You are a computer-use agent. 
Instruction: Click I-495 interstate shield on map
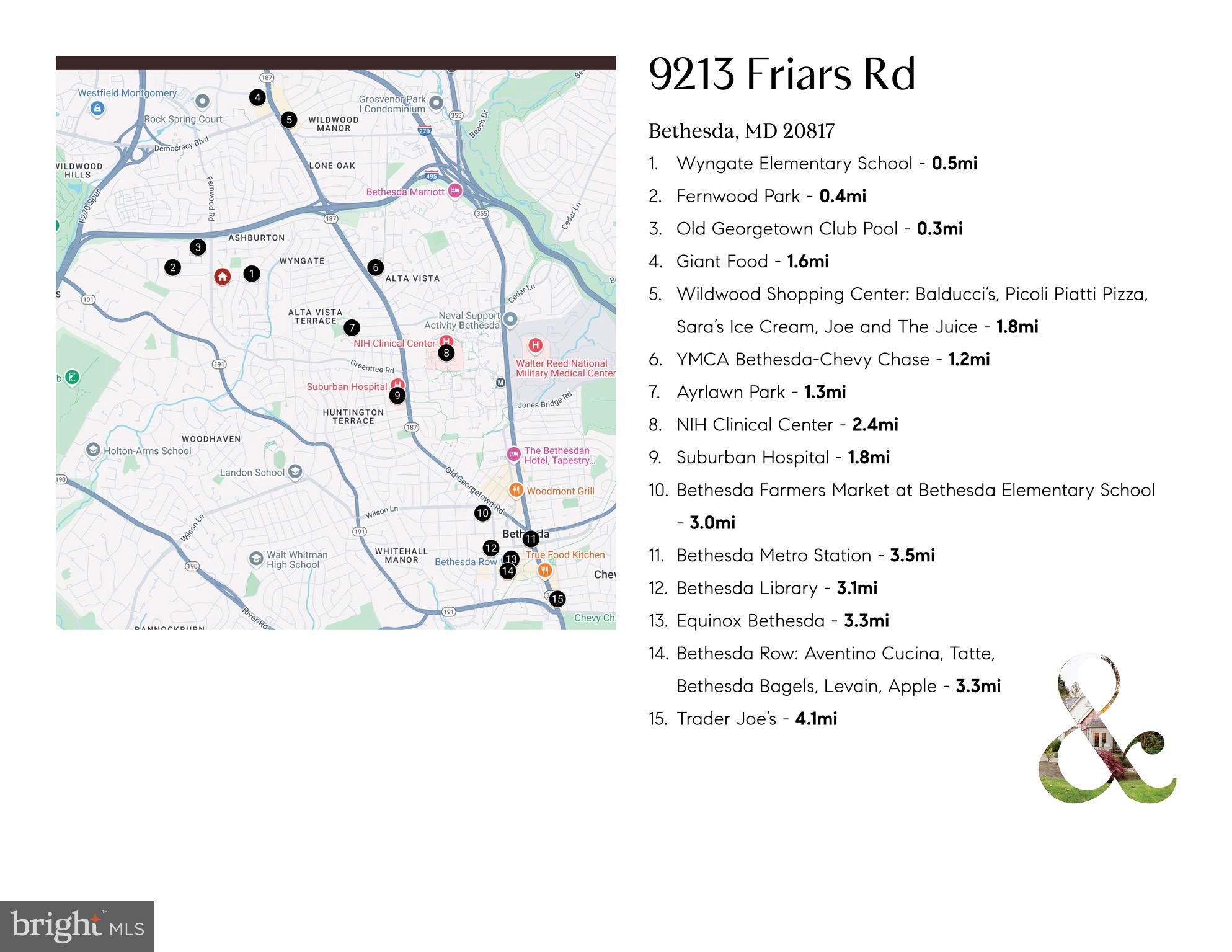tap(432, 174)
